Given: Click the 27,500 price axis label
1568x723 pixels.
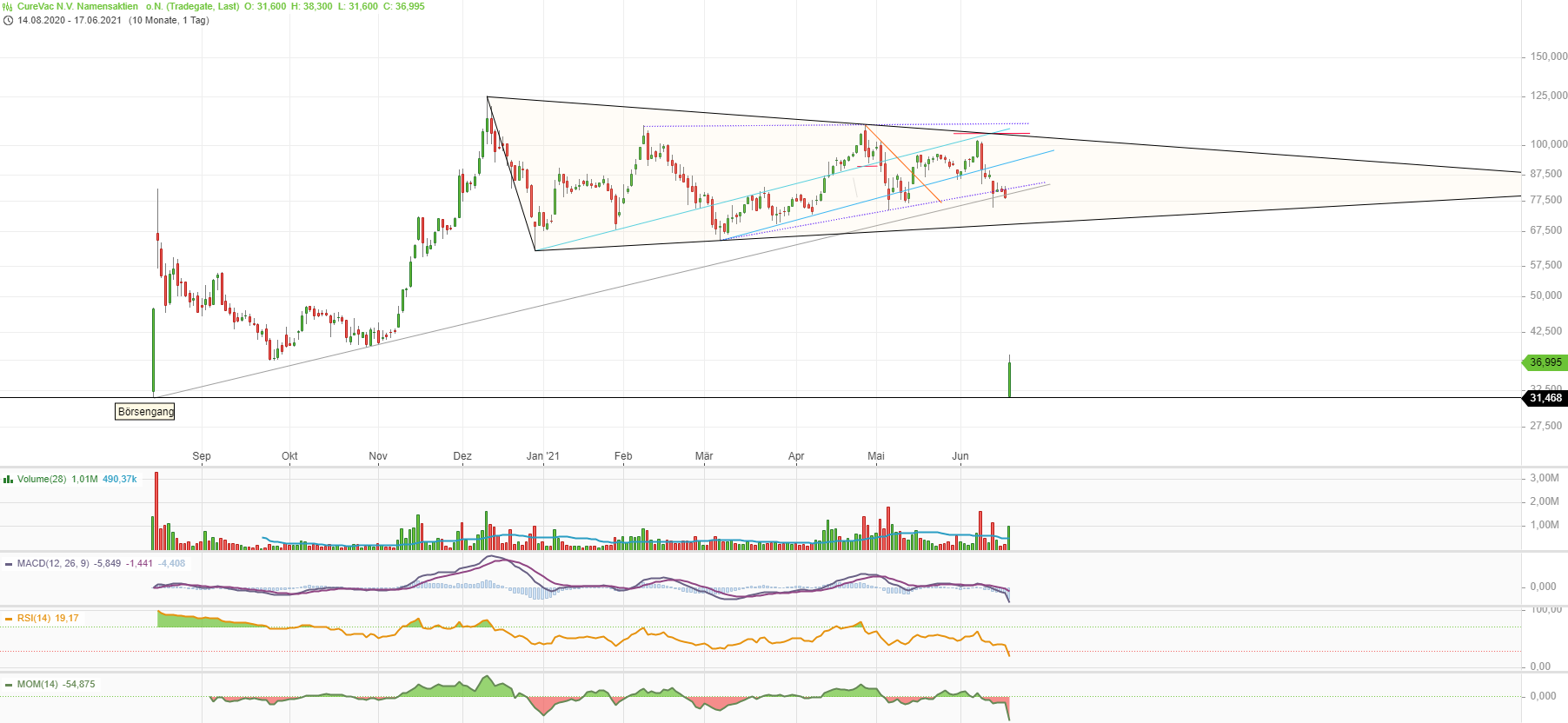Looking at the screenshot, I should (x=1546, y=426).
